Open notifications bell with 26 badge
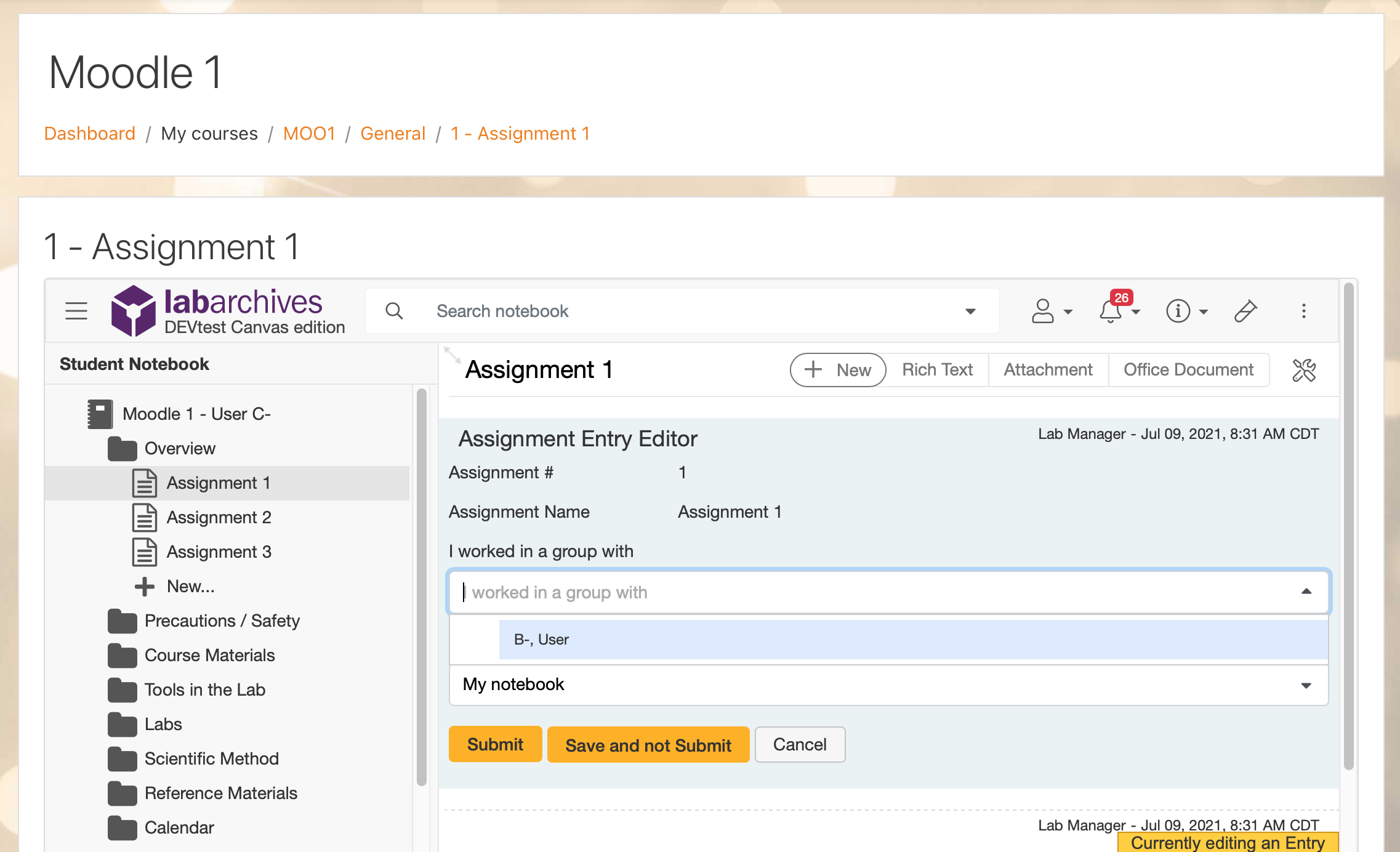The width and height of the screenshot is (1400, 852). click(1112, 310)
